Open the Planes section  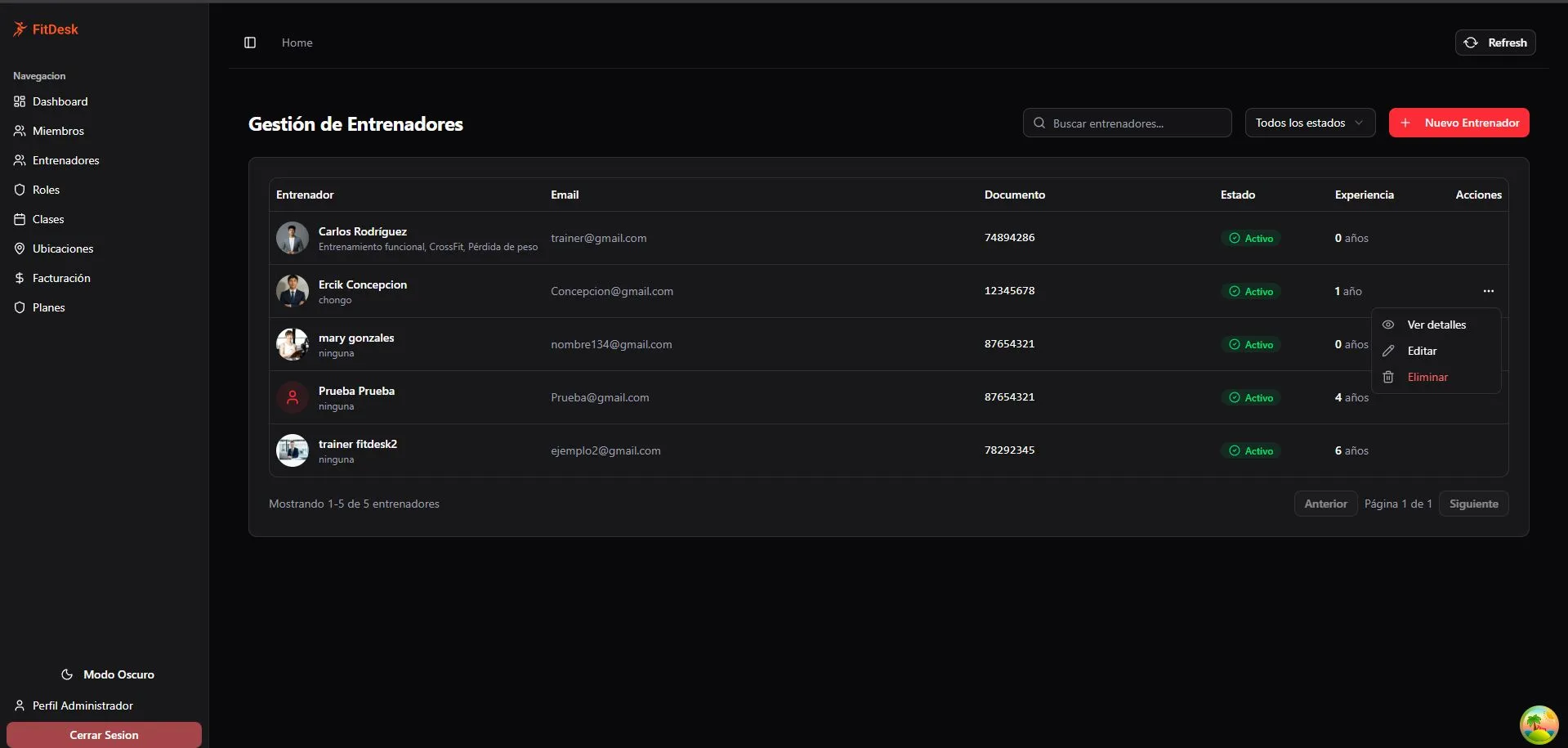(x=48, y=307)
